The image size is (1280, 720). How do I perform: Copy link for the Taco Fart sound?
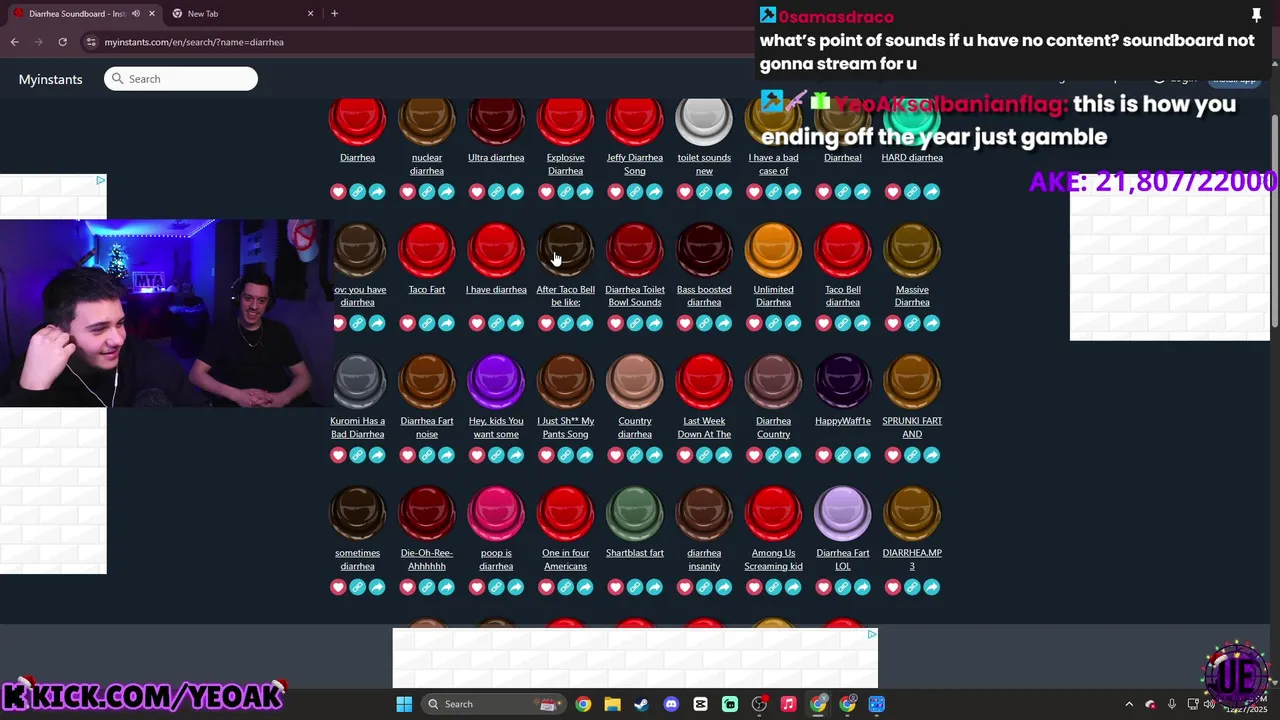coord(427,323)
